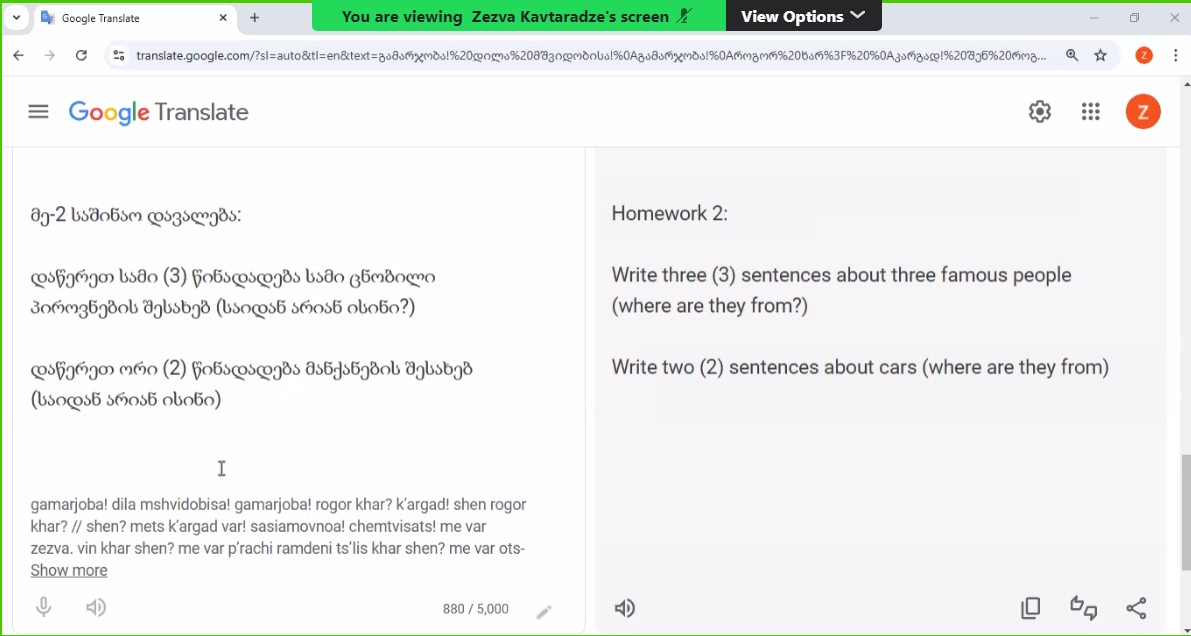Copy the translation to clipboard

(x=1031, y=608)
